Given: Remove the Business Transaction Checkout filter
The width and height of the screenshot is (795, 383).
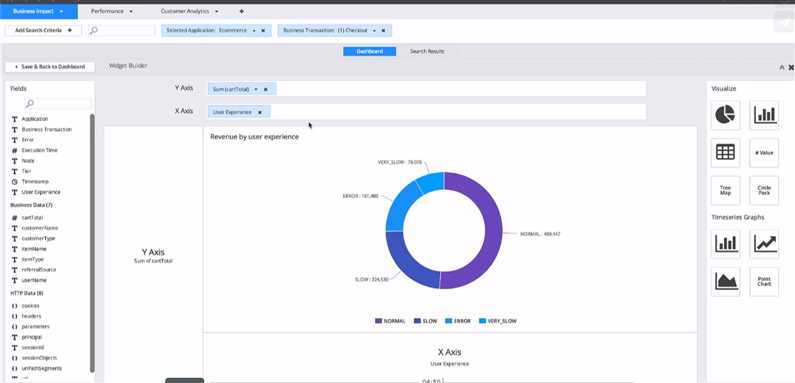Looking at the screenshot, I should coord(383,30).
